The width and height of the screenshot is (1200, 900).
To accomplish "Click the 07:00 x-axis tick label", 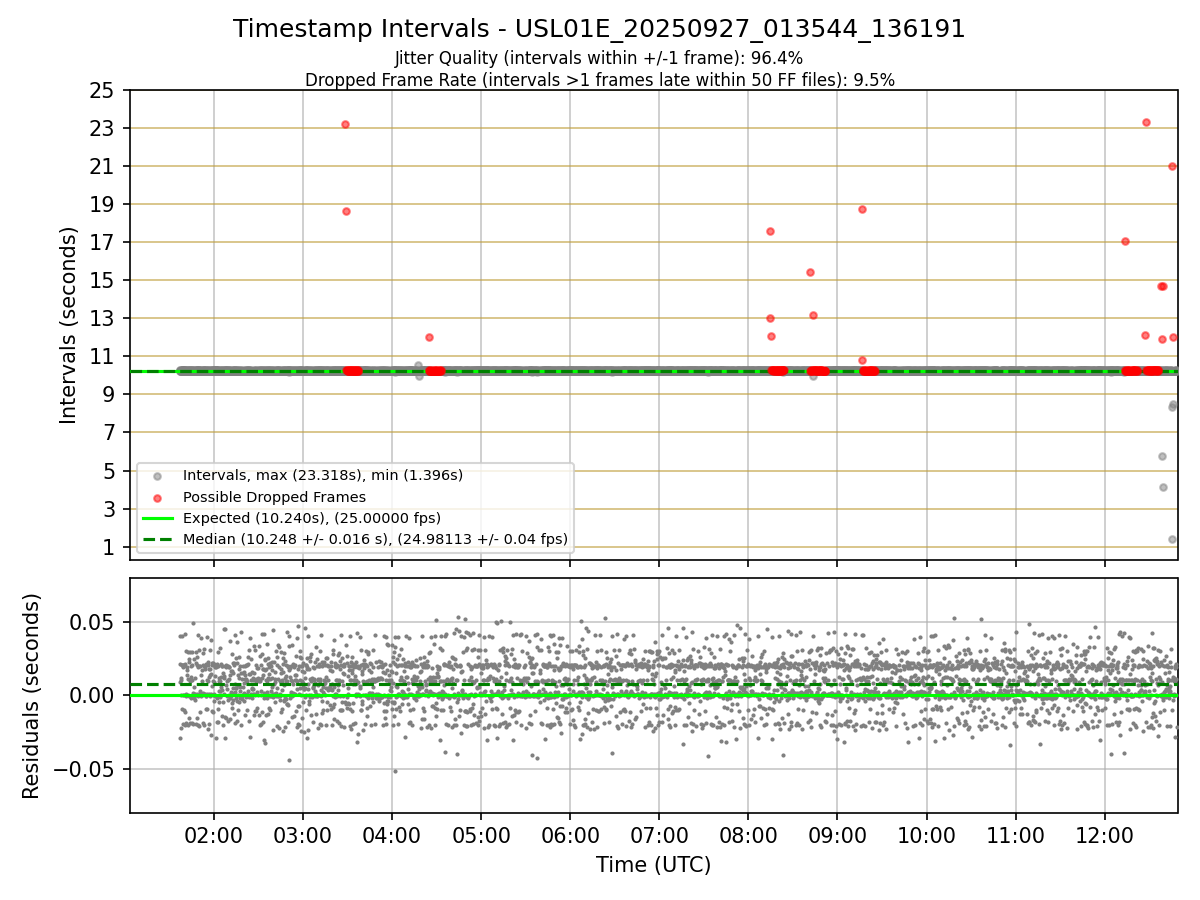I will point(658,835).
